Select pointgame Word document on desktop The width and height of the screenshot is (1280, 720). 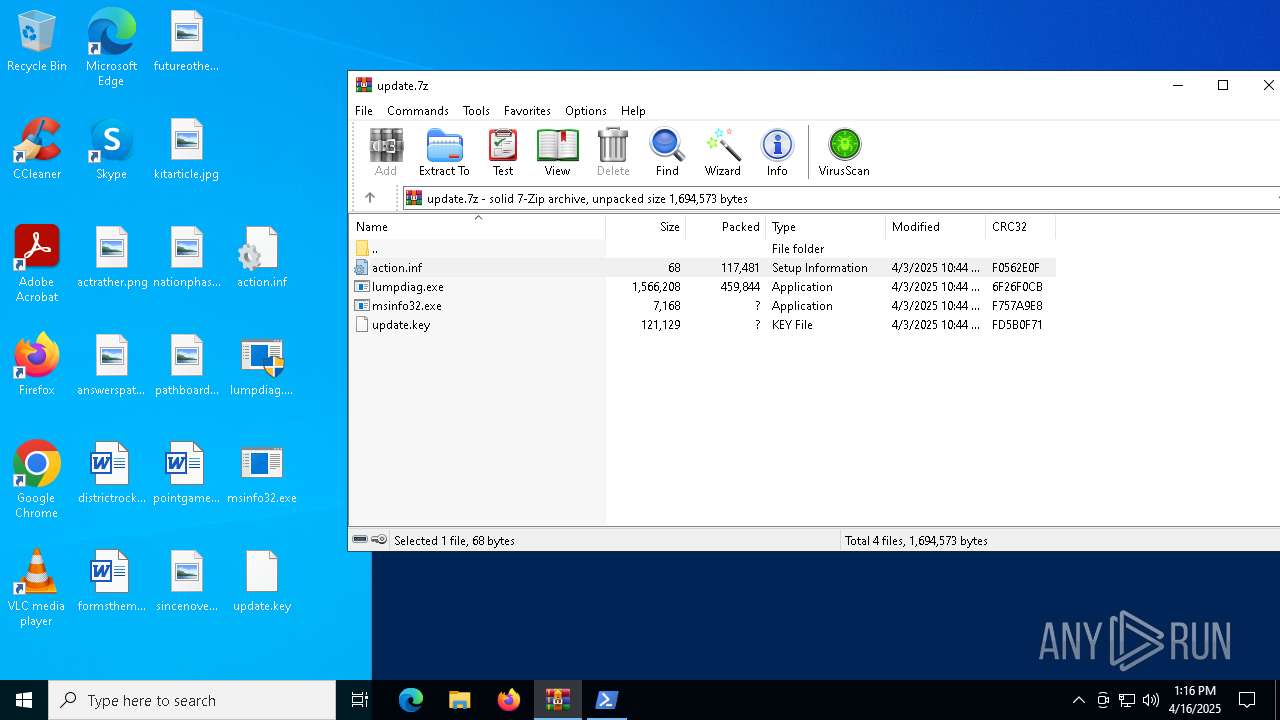click(x=187, y=473)
